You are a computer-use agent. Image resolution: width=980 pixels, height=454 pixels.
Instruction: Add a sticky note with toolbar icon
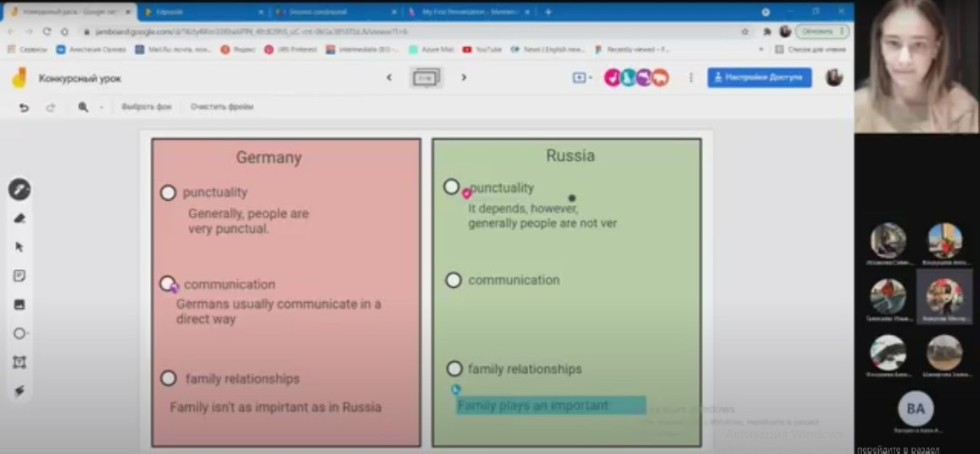click(19, 276)
